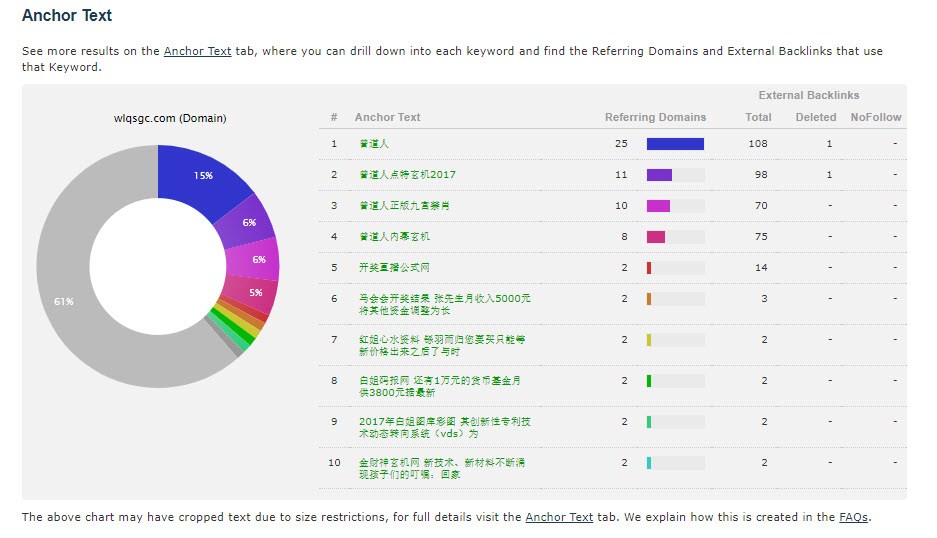Screen dimensions: 937x538
Task: Click the purple bar for 11 referring domains
Action: (659, 175)
